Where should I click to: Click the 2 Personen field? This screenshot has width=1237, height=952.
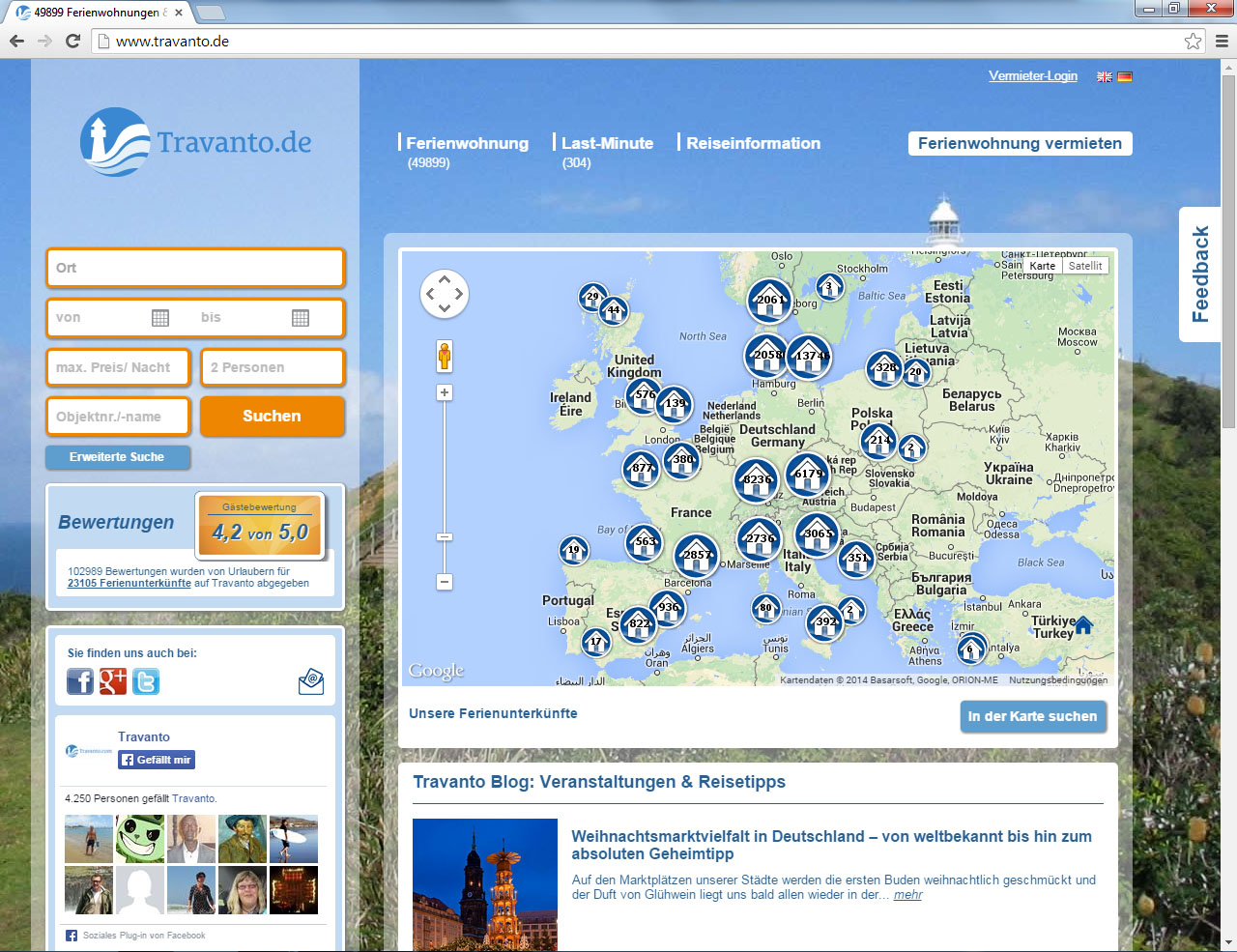click(x=273, y=367)
